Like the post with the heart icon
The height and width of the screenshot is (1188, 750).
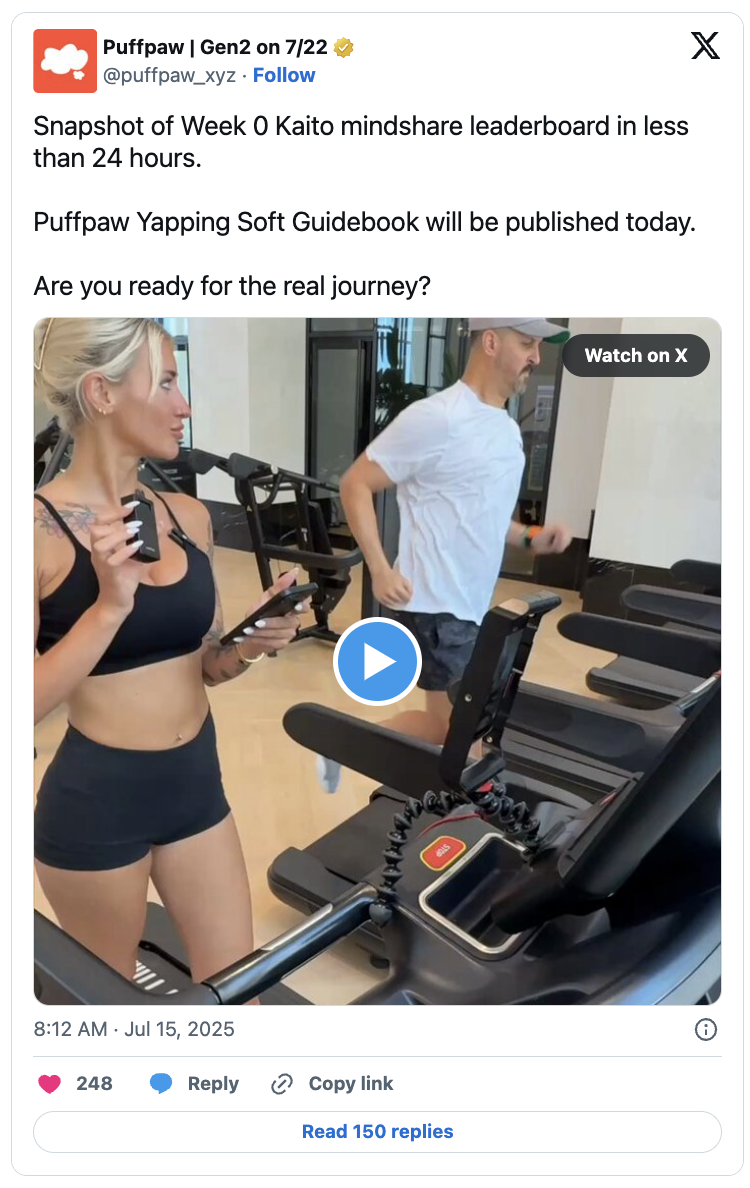point(49,1083)
